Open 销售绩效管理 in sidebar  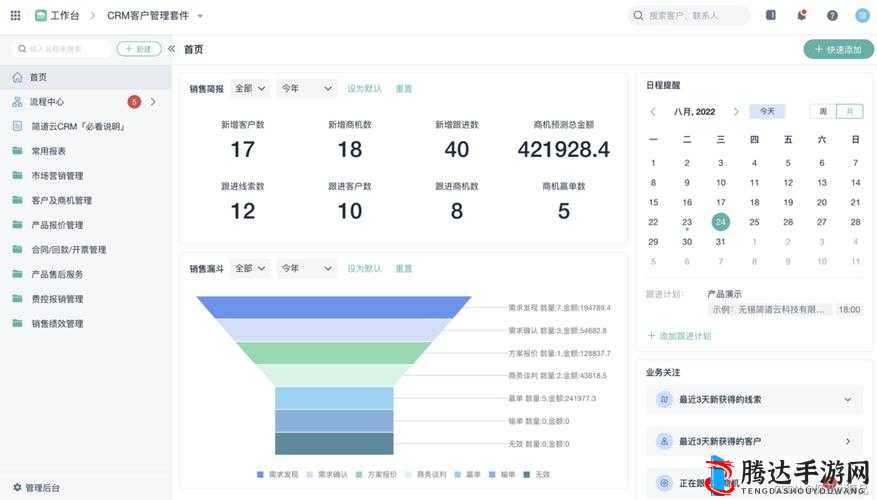pos(86,323)
